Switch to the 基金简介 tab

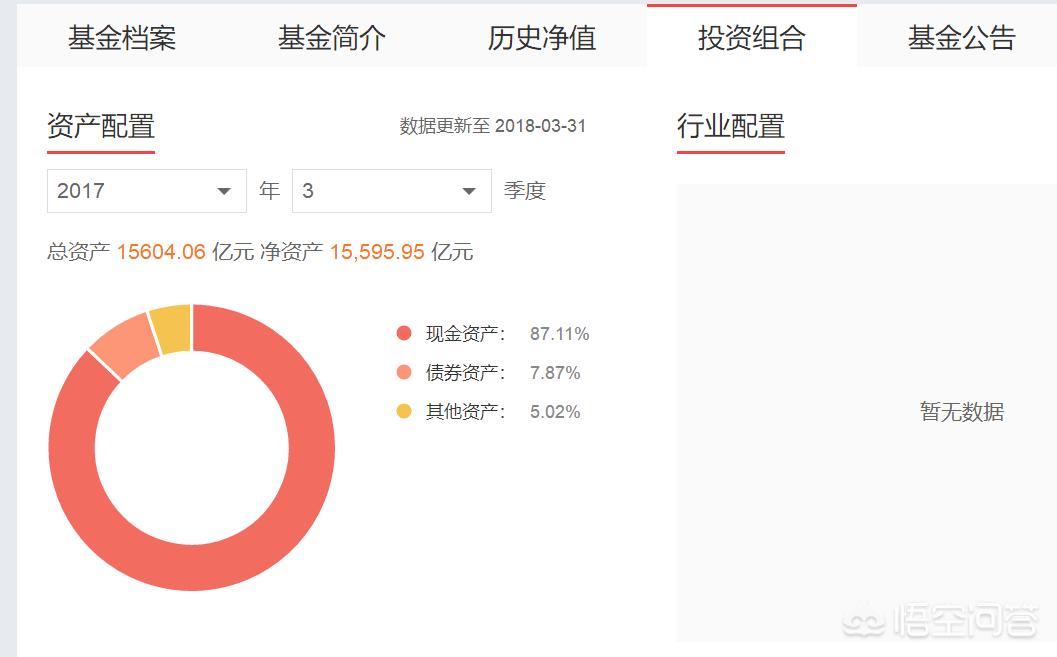point(332,38)
